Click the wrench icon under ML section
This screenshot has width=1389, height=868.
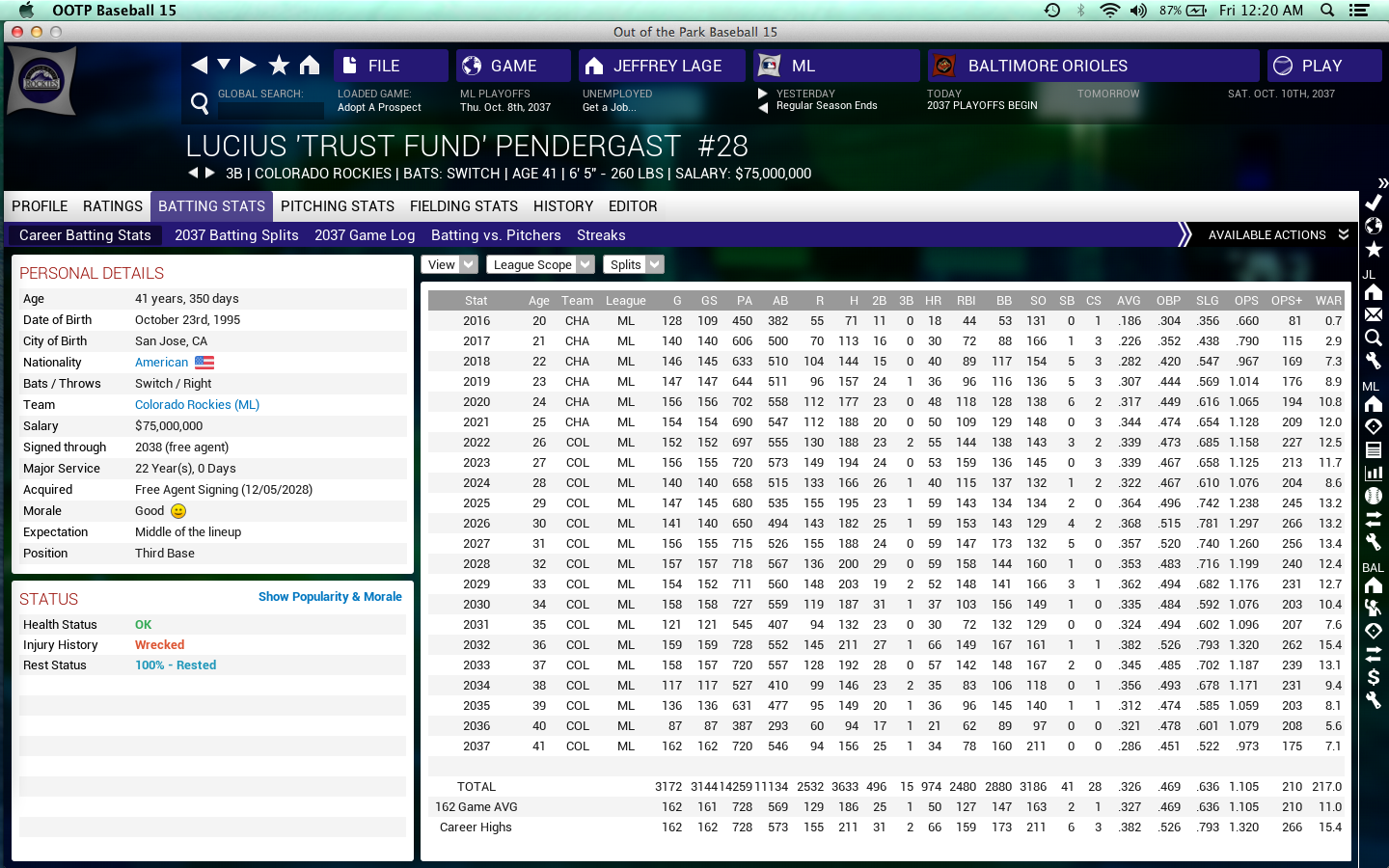(1374, 542)
